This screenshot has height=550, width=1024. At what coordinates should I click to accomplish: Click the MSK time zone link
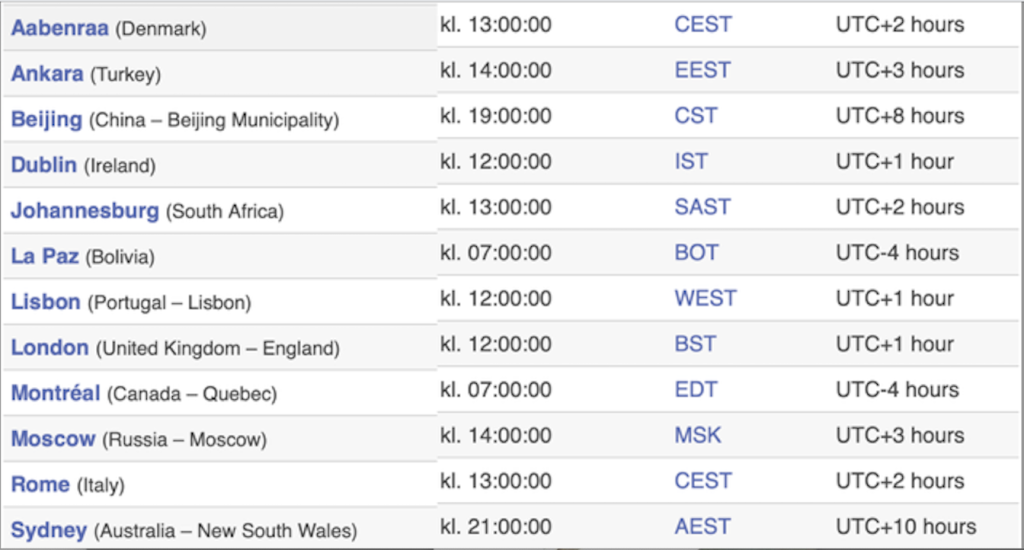697,435
